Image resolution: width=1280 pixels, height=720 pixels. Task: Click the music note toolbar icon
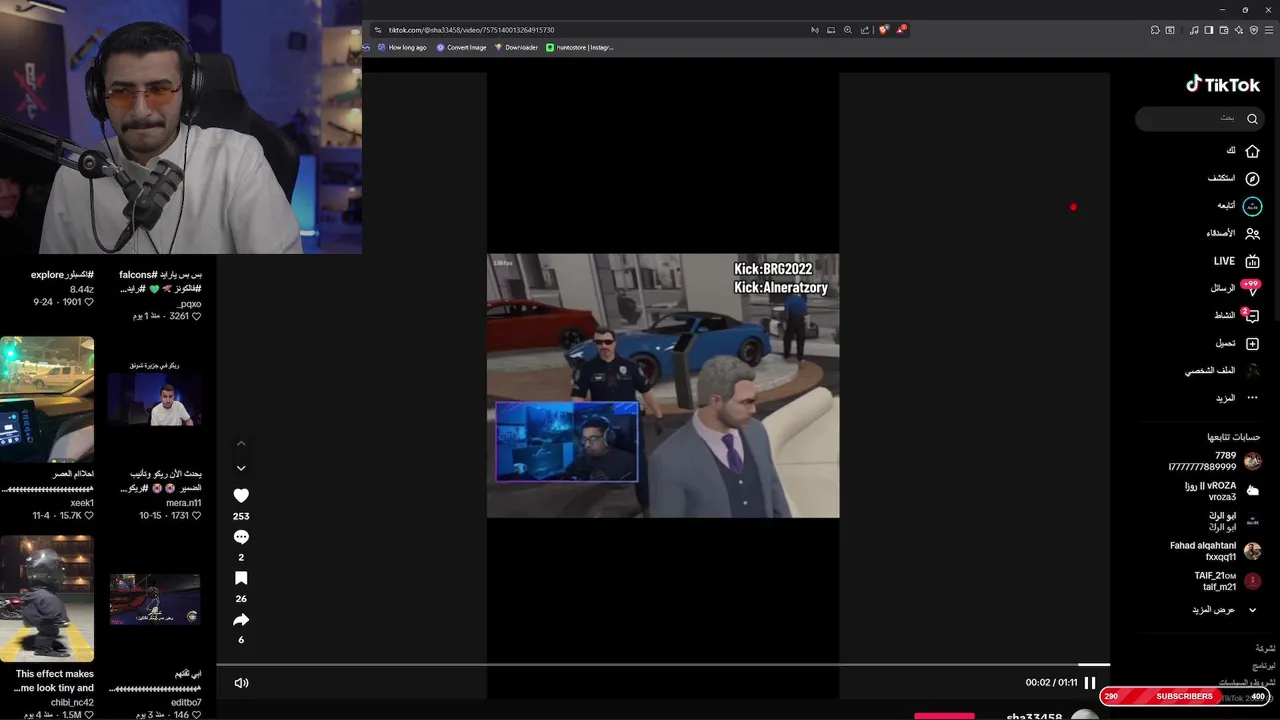click(x=1194, y=30)
